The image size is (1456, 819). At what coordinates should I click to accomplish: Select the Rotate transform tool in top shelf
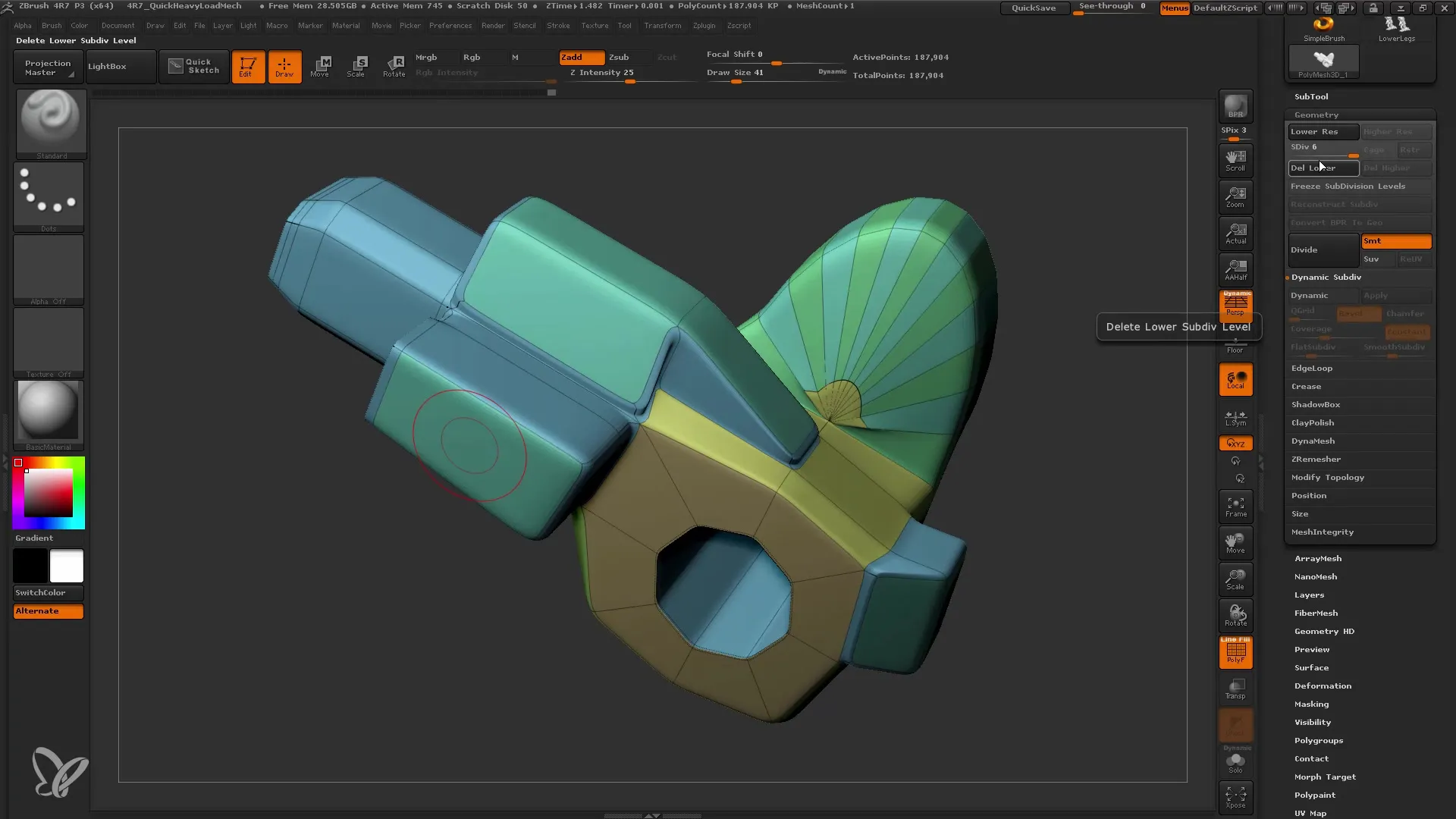pos(394,67)
